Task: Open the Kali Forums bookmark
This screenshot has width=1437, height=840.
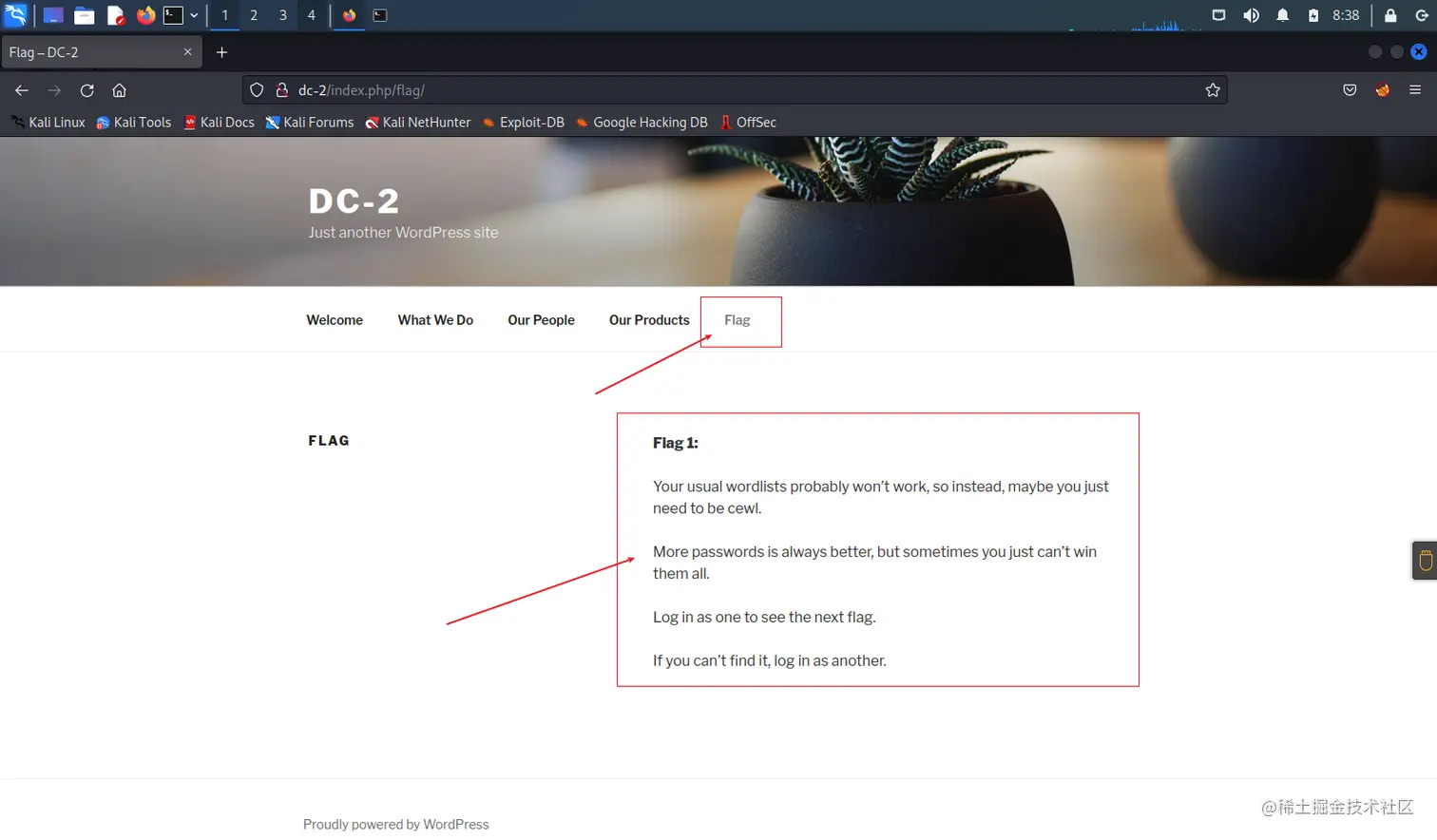Action: [x=310, y=122]
